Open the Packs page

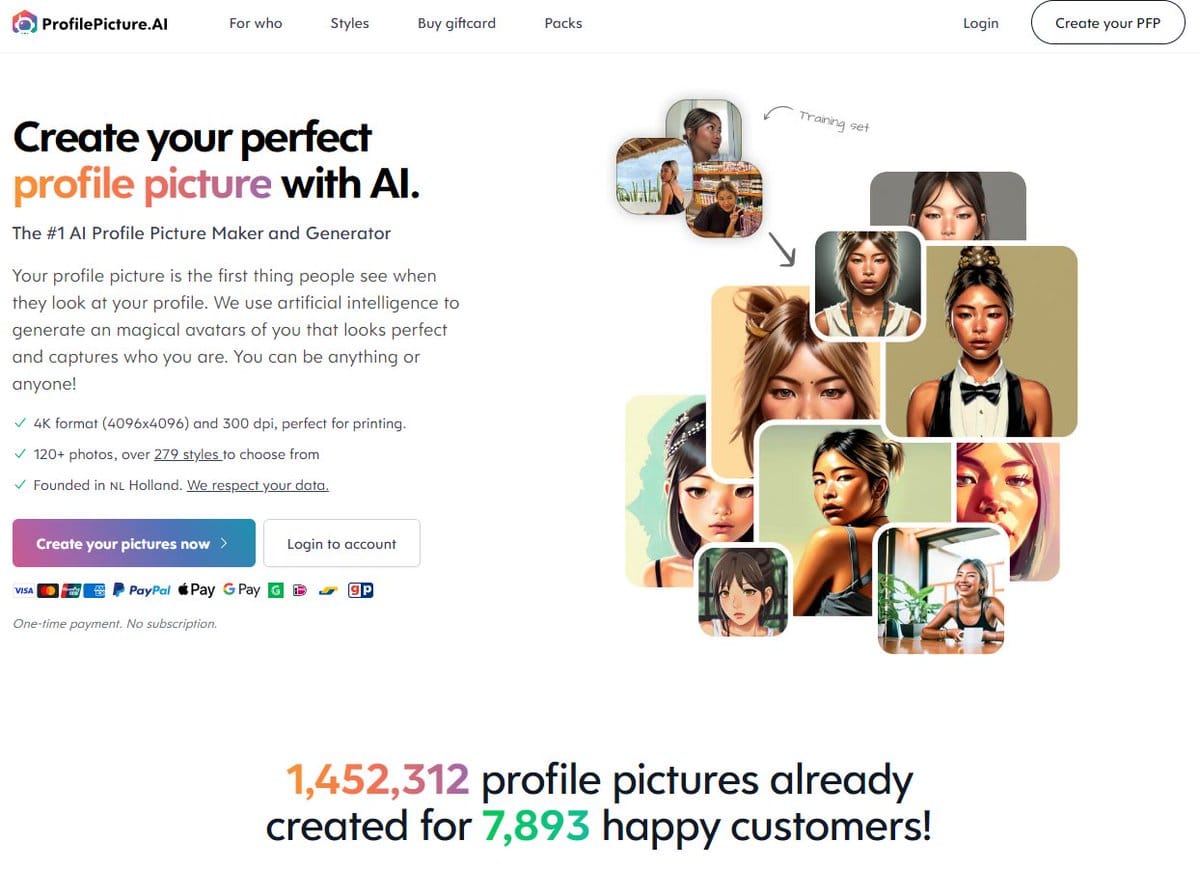pyautogui.click(x=563, y=23)
